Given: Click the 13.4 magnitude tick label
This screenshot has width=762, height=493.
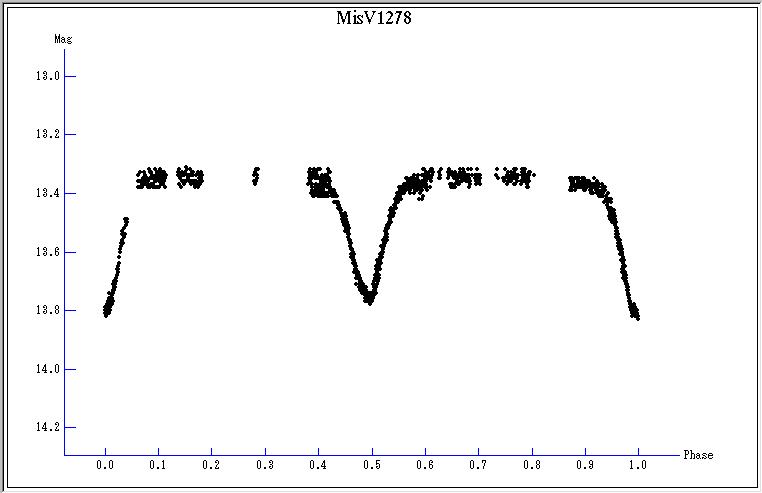Looking at the screenshot, I should click(48, 193).
